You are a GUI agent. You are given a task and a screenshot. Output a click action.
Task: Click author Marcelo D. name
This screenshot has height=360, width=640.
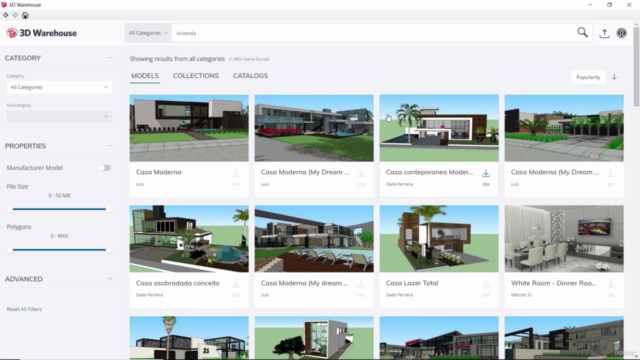[x=521, y=295]
